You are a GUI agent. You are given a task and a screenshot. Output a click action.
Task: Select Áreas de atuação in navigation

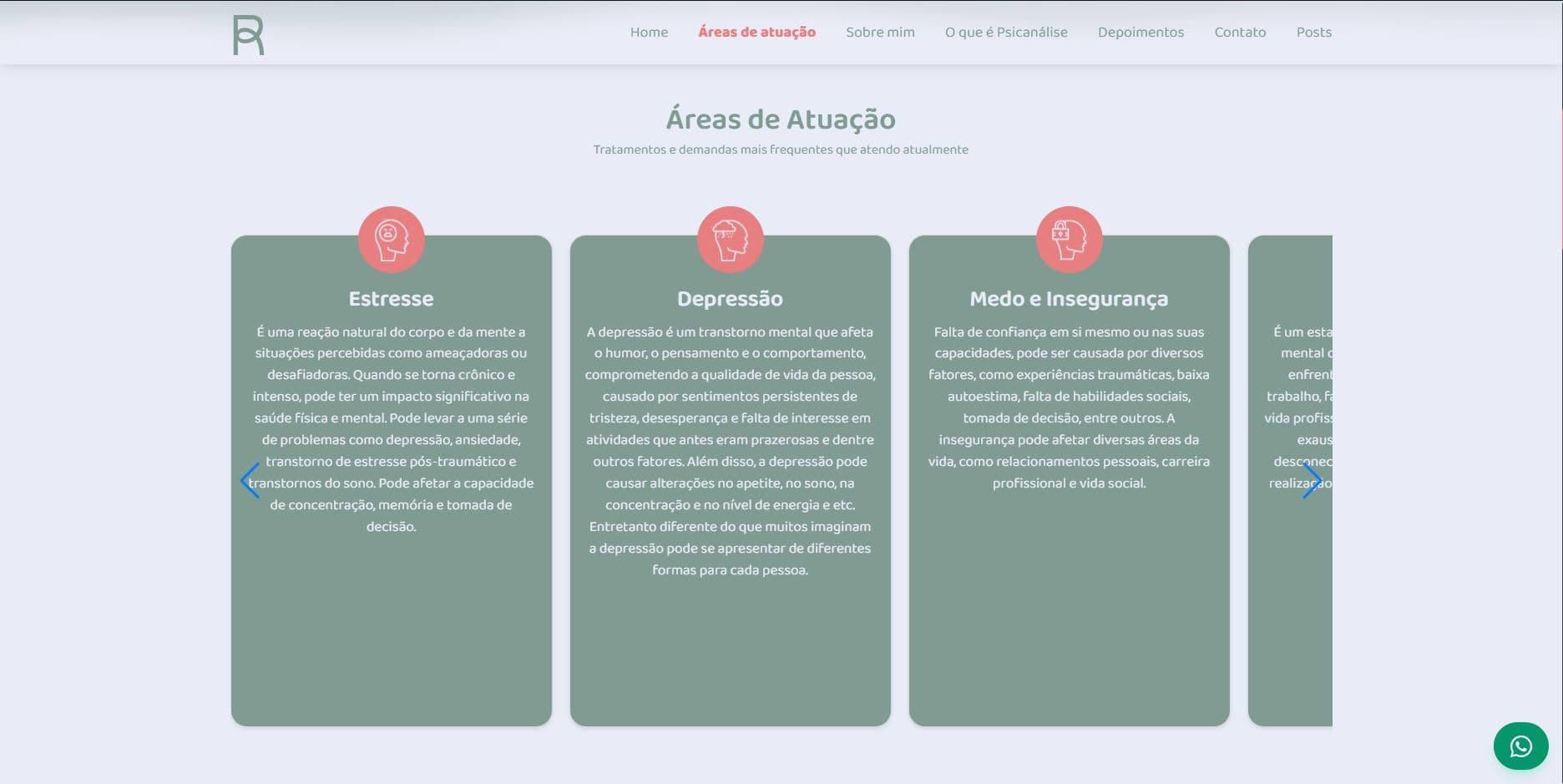click(x=756, y=33)
